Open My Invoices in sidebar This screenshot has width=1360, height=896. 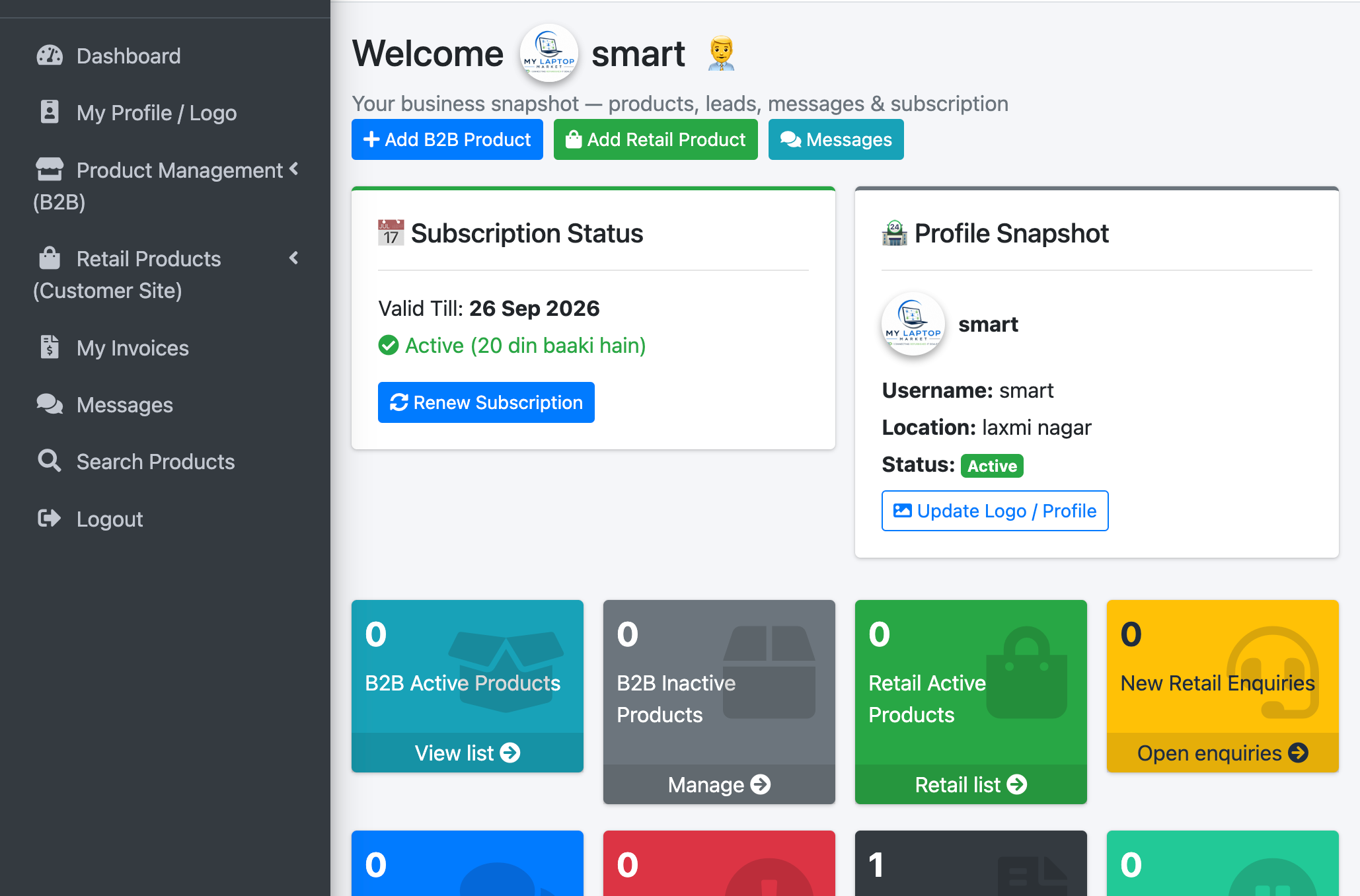[x=165, y=348]
